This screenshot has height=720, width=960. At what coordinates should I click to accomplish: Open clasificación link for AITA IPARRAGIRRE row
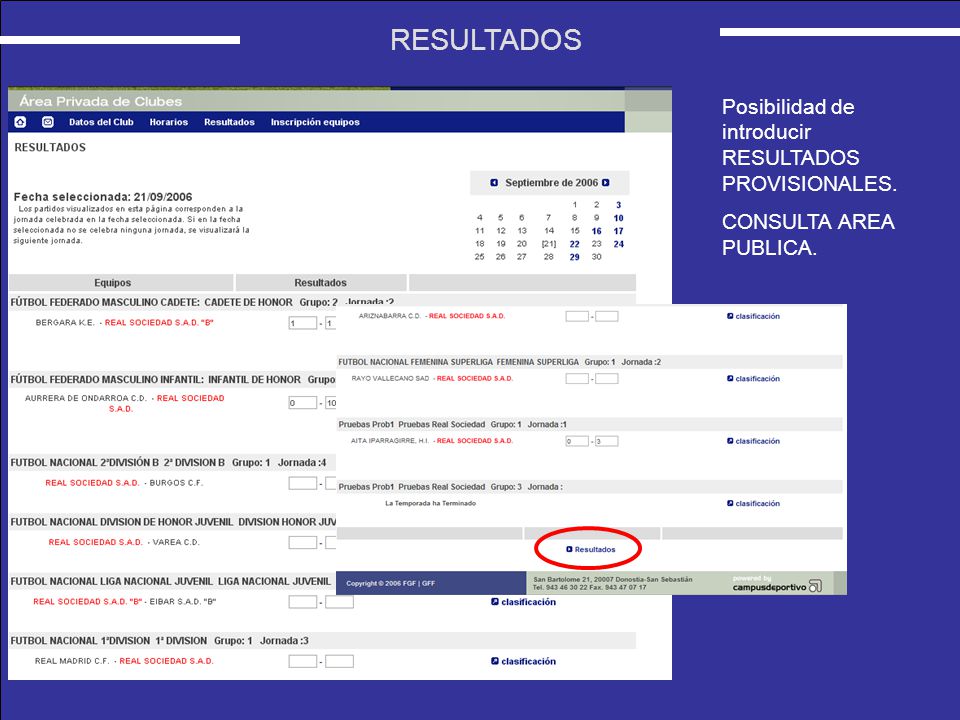pyautogui.click(x=757, y=441)
